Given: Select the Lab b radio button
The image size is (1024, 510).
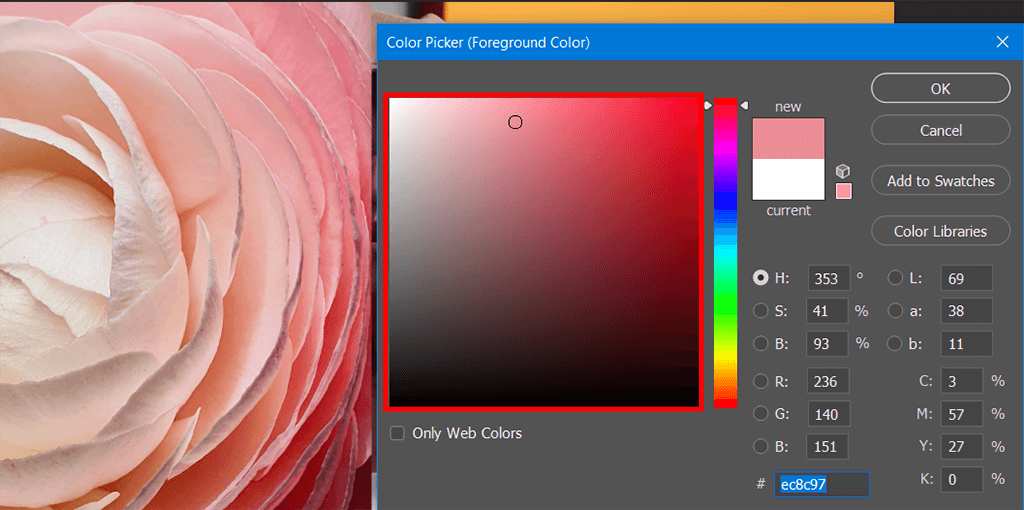Looking at the screenshot, I should point(895,343).
